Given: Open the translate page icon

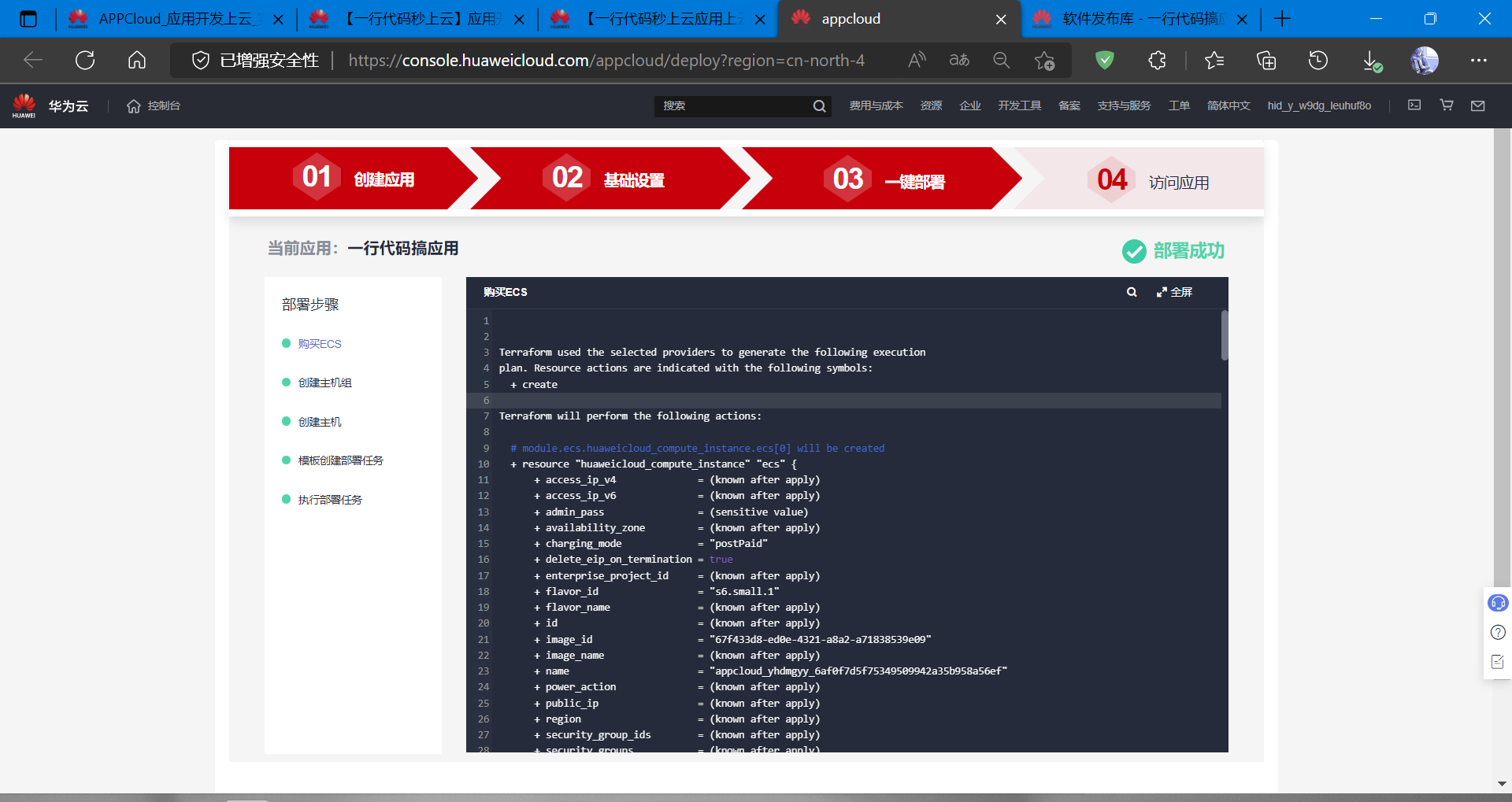Looking at the screenshot, I should (x=959, y=60).
